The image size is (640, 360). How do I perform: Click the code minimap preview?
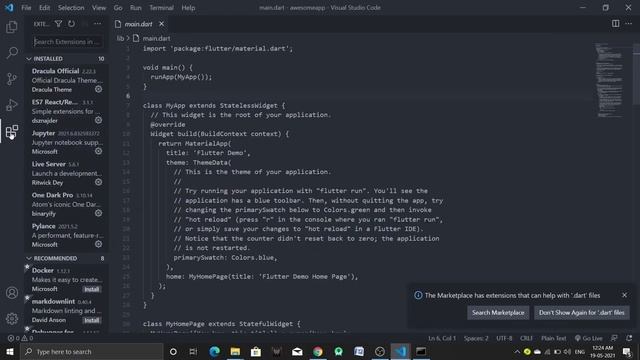[610, 80]
